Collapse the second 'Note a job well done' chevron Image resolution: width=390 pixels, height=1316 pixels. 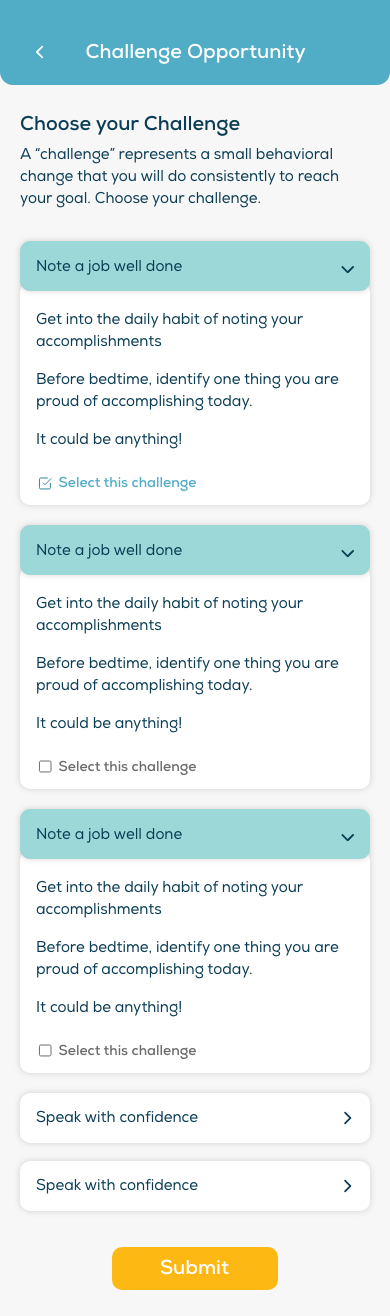tap(347, 553)
